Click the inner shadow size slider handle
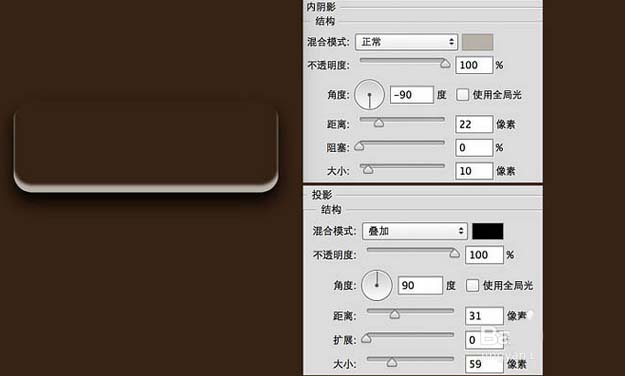The height and width of the screenshot is (376, 625). tap(368, 170)
